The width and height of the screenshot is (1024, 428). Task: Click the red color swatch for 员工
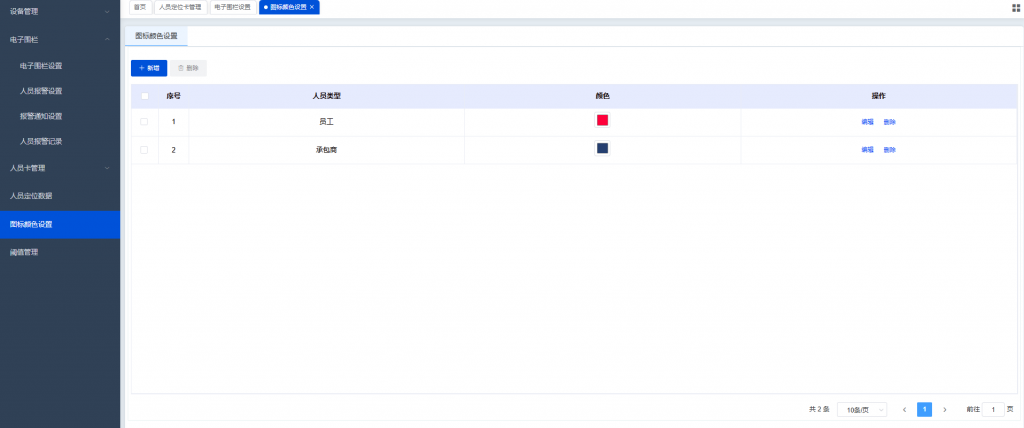tap(602, 120)
